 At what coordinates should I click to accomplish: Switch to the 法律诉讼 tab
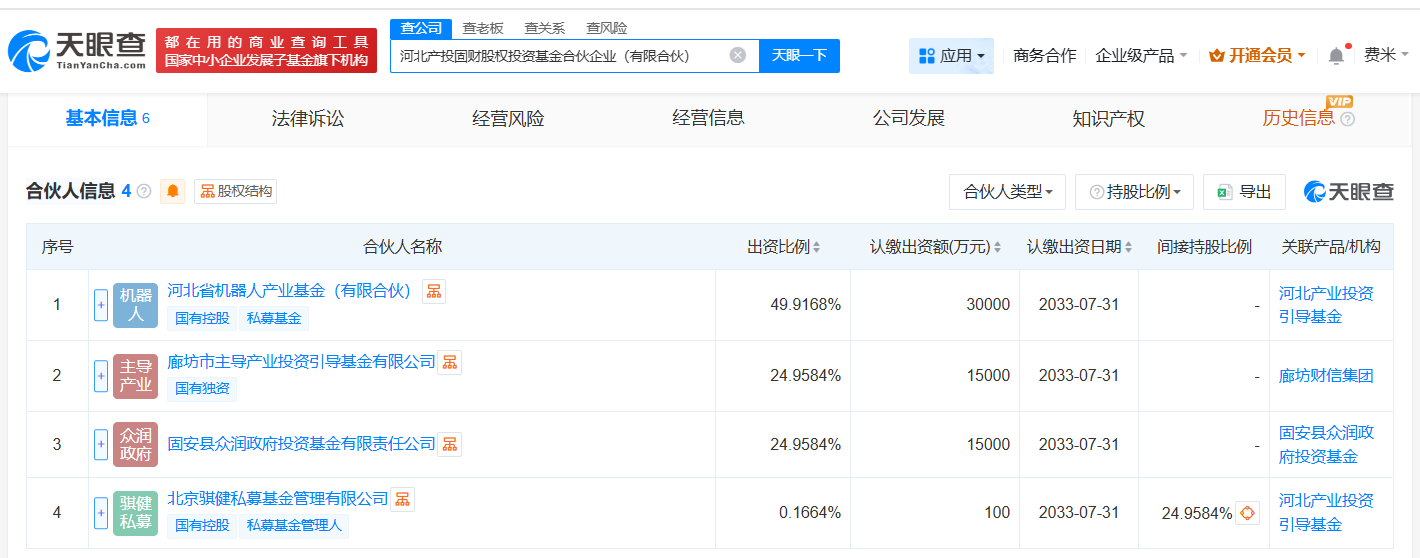click(x=308, y=119)
